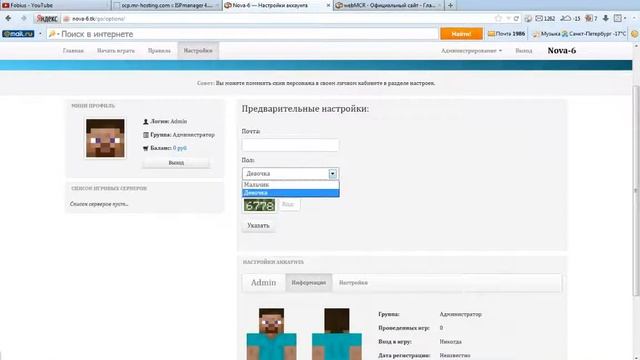
Task: Open Правила in the site navigation
Action: coord(159,51)
